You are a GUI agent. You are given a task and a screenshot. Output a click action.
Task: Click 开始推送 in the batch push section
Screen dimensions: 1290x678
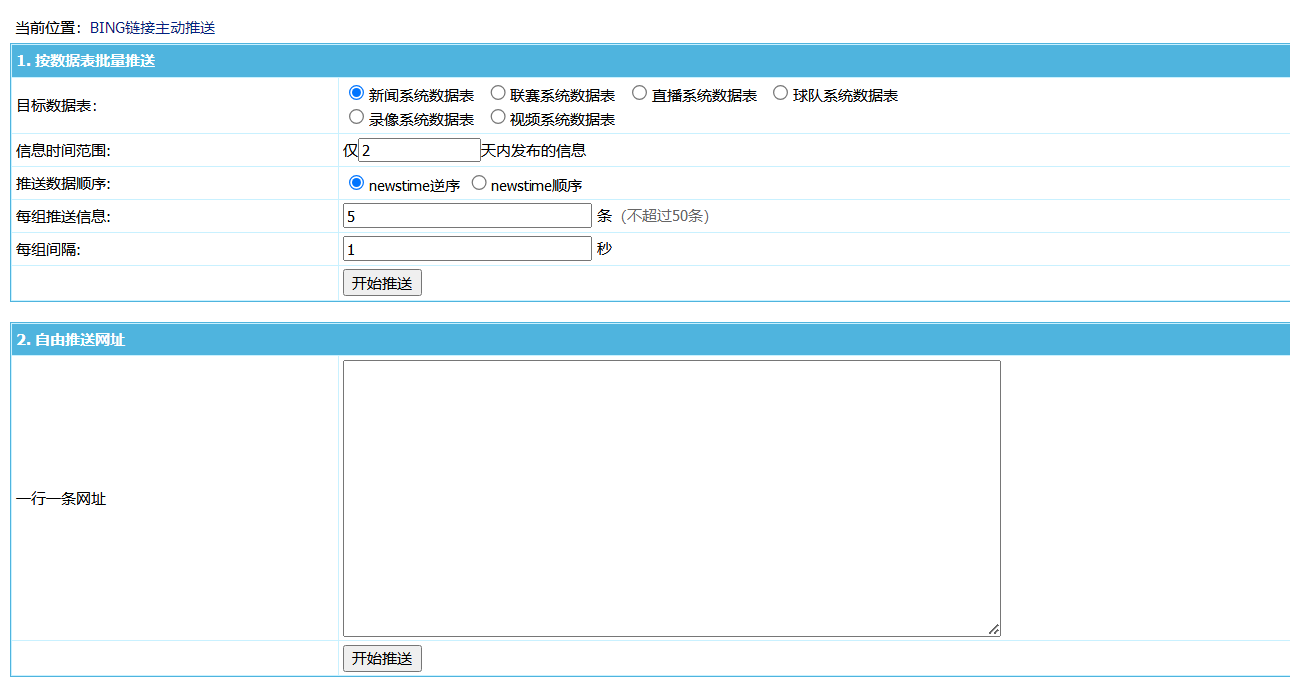point(382,282)
